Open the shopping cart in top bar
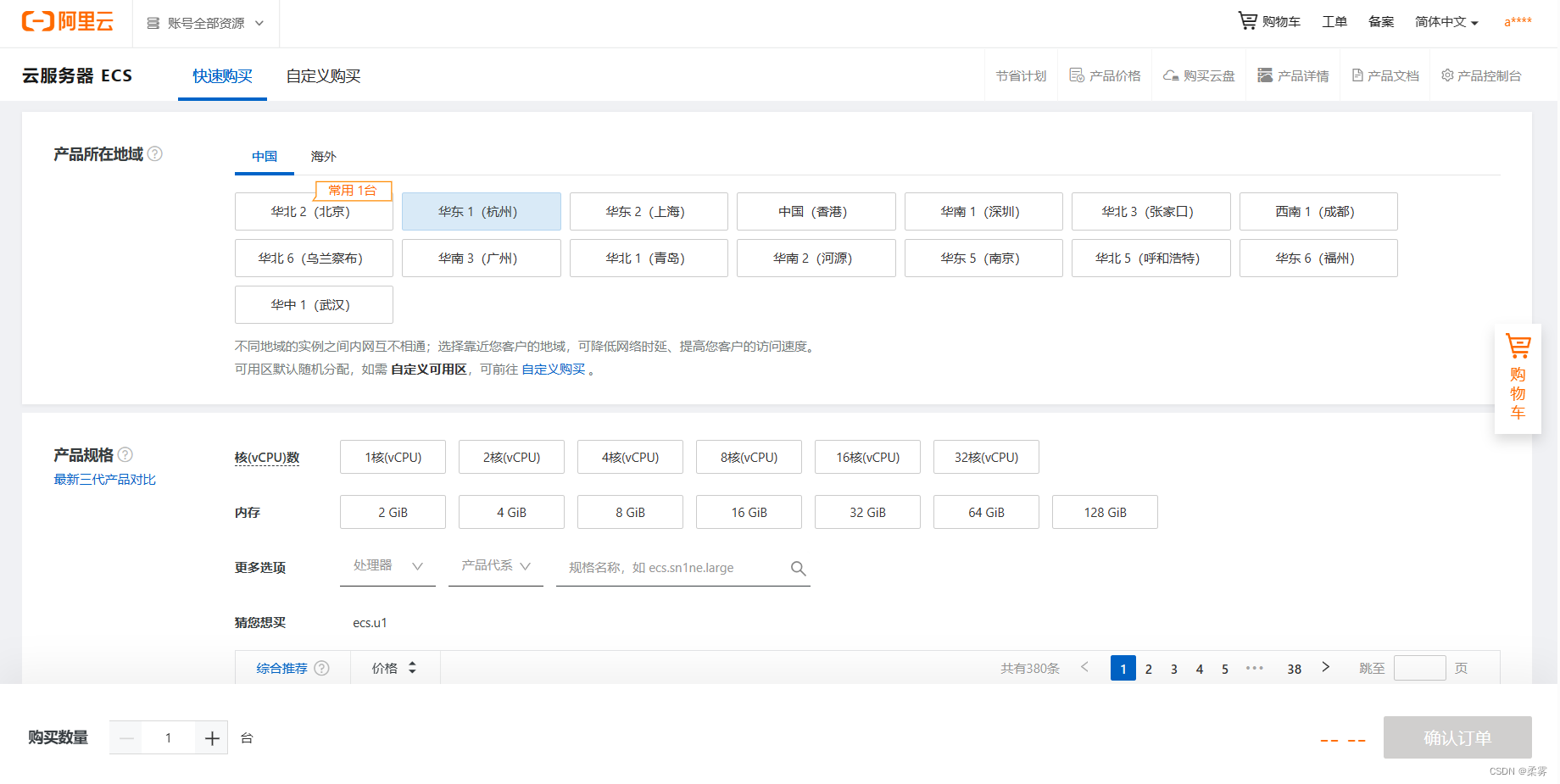The image size is (1560, 784). pyautogui.click(x=1269, y=22)
